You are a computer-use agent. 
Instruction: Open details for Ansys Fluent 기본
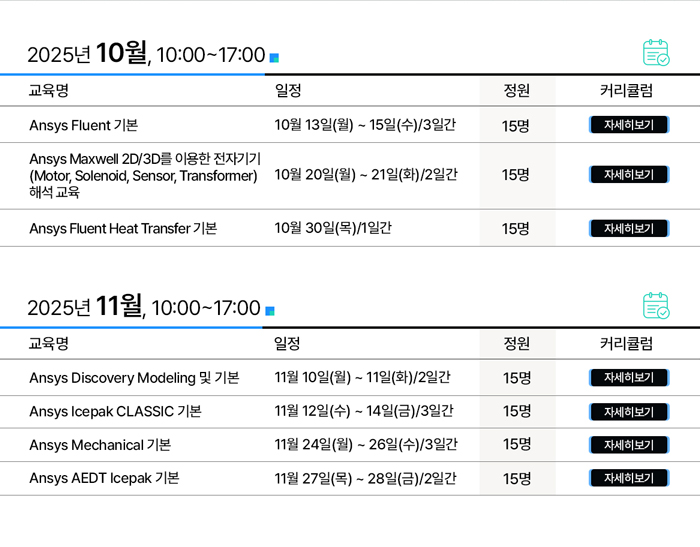point(629,125)
